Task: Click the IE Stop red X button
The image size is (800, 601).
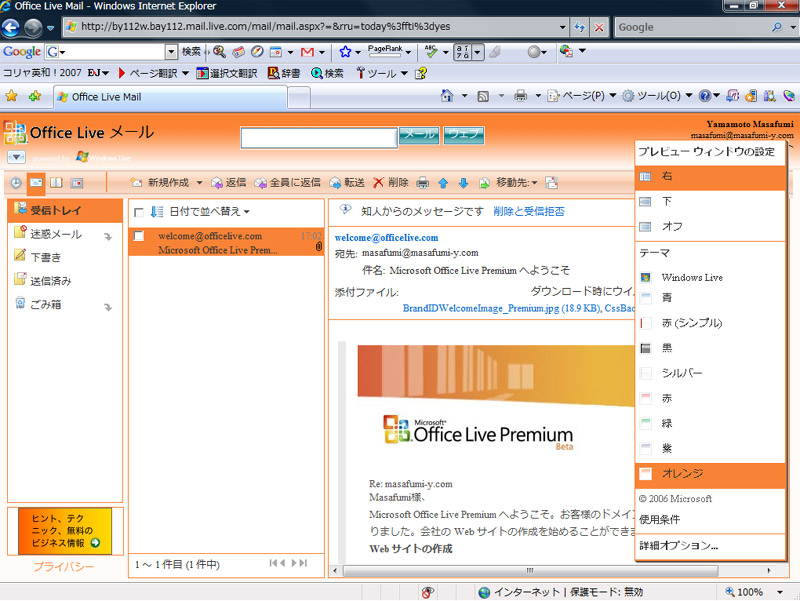Action: [x=599, y=27]
